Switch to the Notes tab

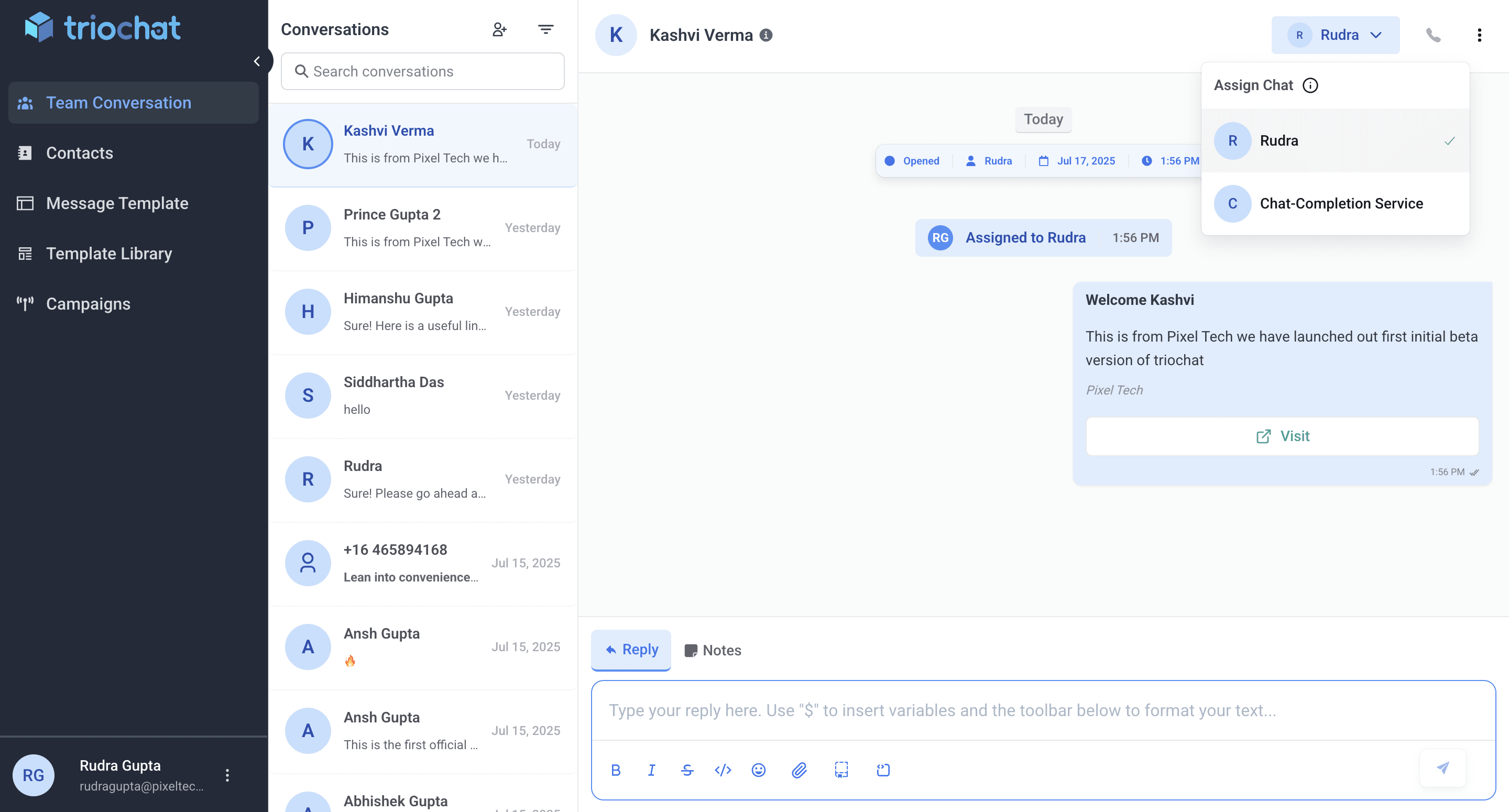713,650
